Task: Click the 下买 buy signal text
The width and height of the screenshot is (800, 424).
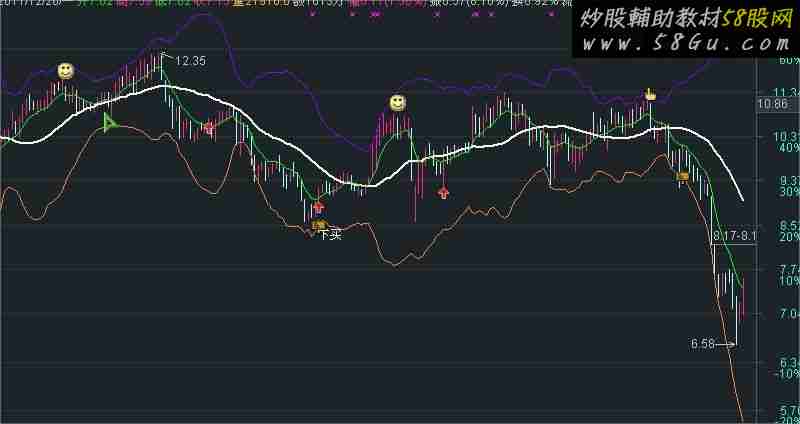Action: tap(331, 236)
